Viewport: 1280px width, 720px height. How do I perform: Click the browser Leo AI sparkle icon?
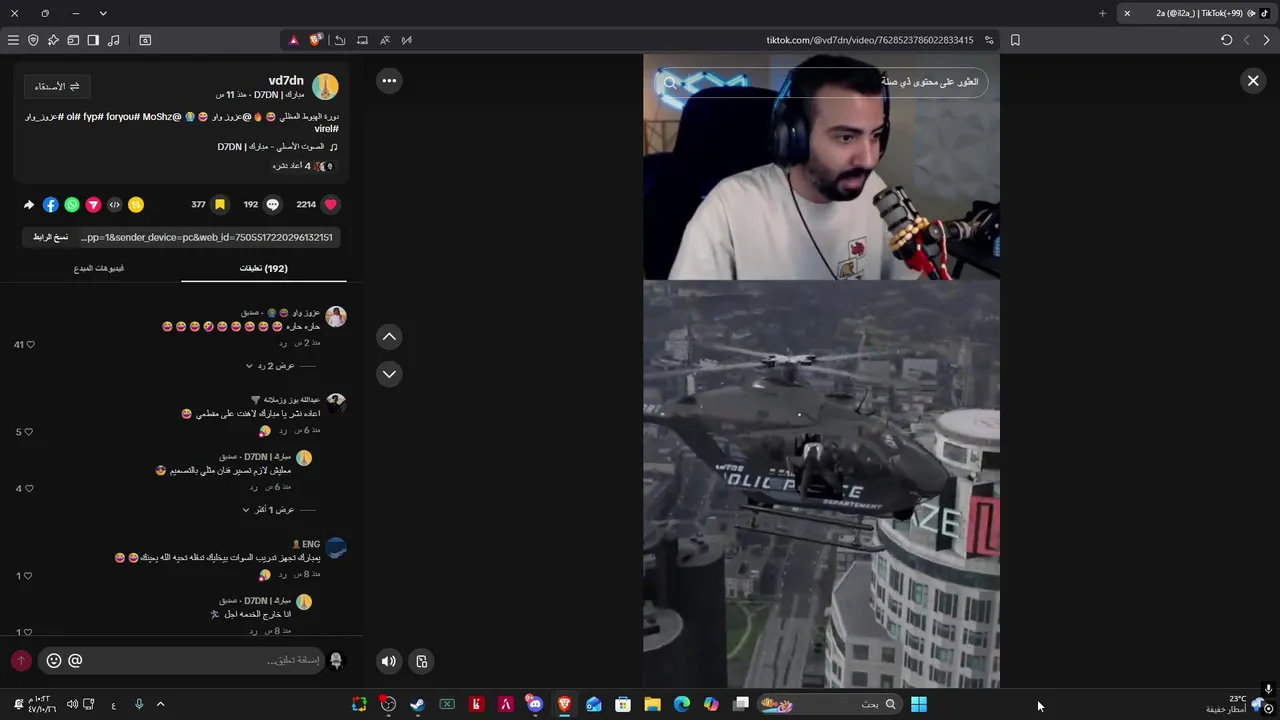click(x=53, y=40)
